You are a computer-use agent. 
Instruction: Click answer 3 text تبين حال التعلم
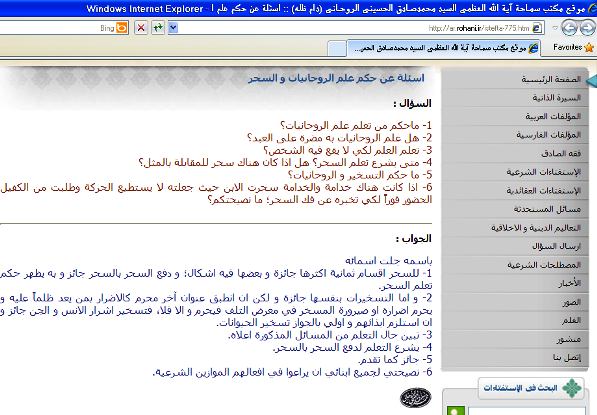(330, 335)
